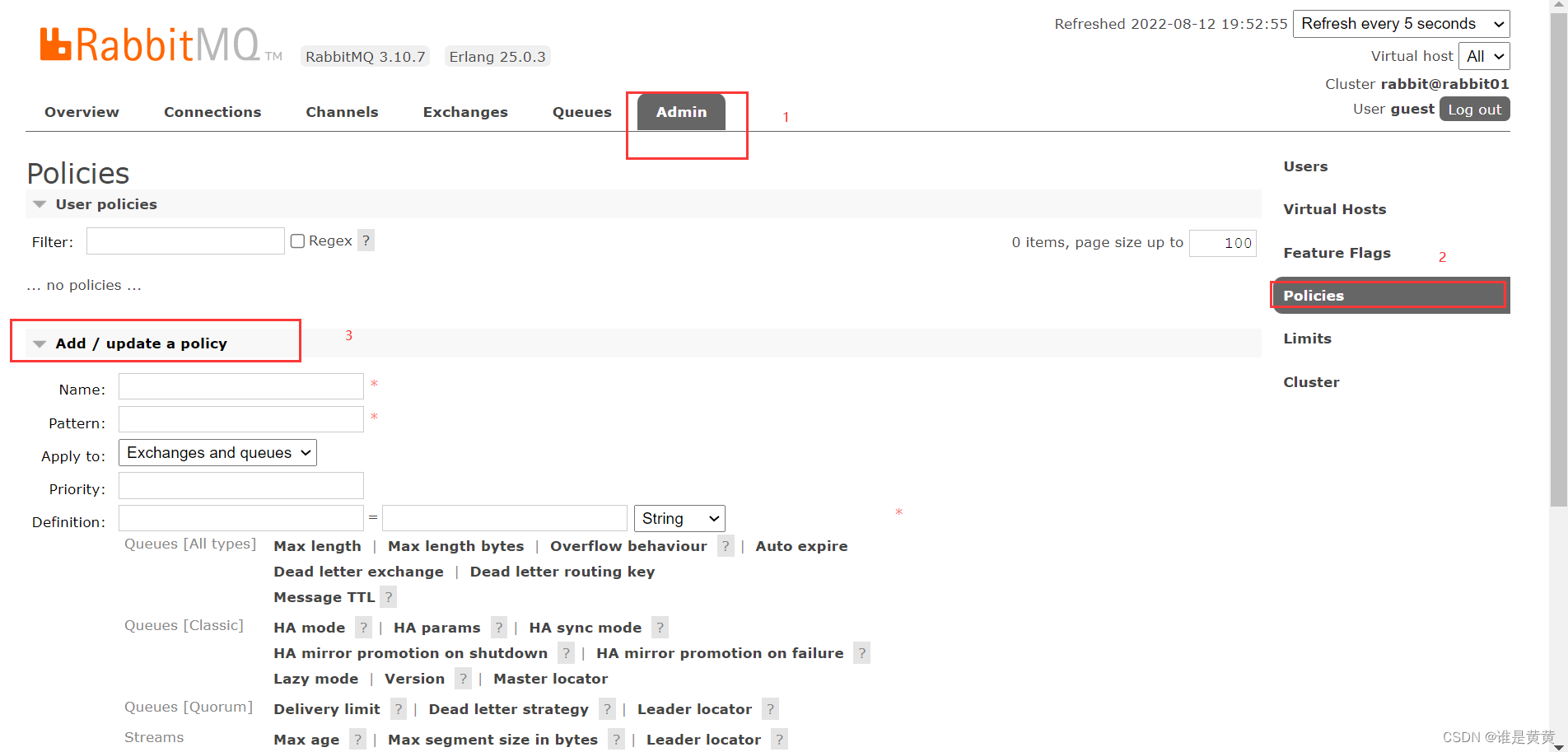Show help for HA mirror promotion on shutdown

566,653
